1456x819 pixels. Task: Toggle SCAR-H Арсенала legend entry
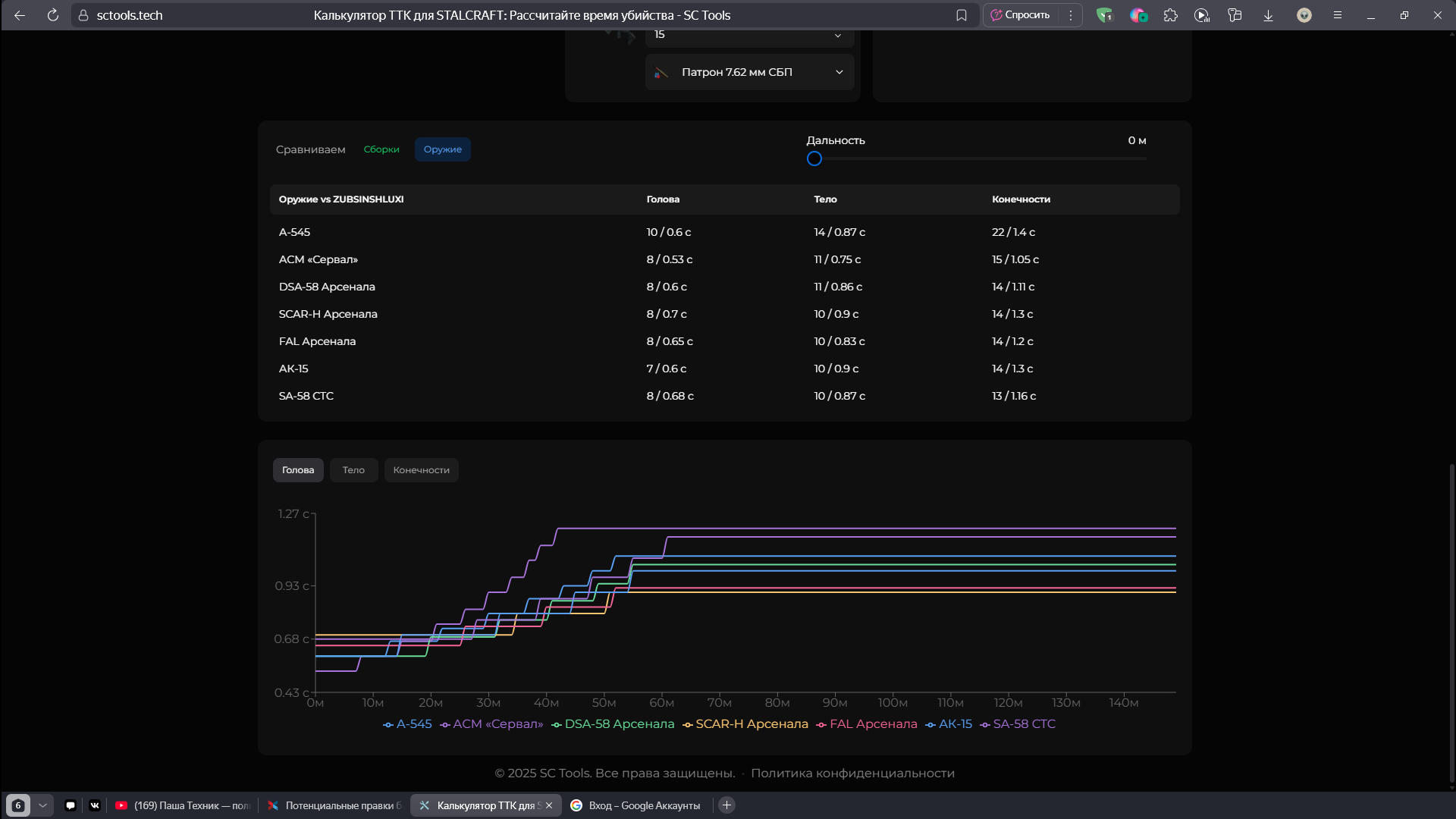(x=745, y=724)
